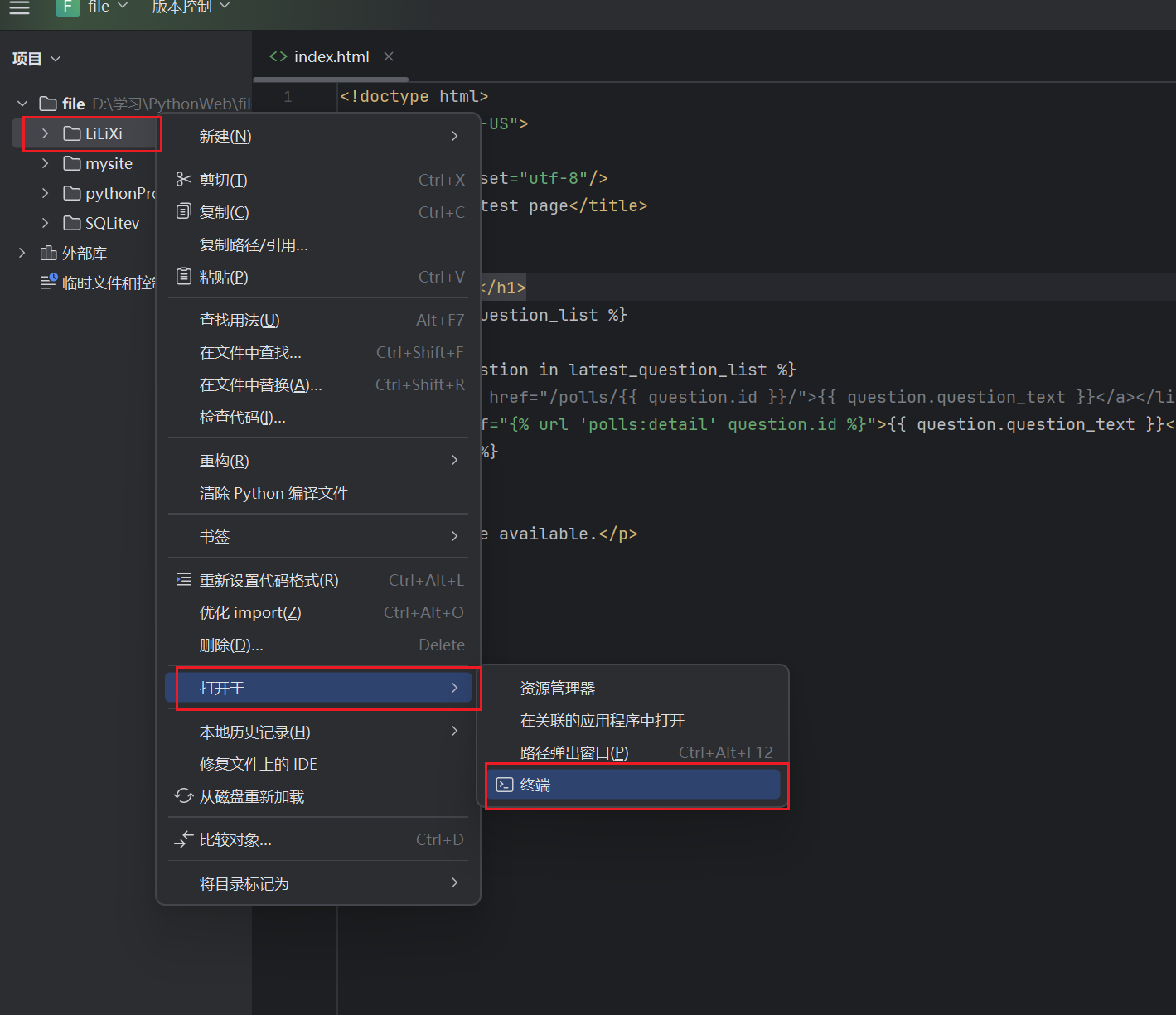The image size is (1176, 1015).
Task: Click the 临时文件和控制台 icon
Action: coord(49,282)
